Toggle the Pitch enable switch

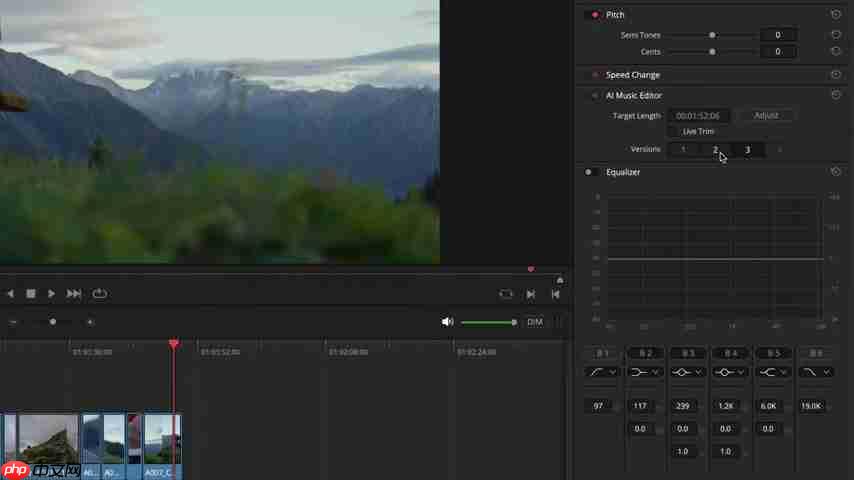pos(594,15)
